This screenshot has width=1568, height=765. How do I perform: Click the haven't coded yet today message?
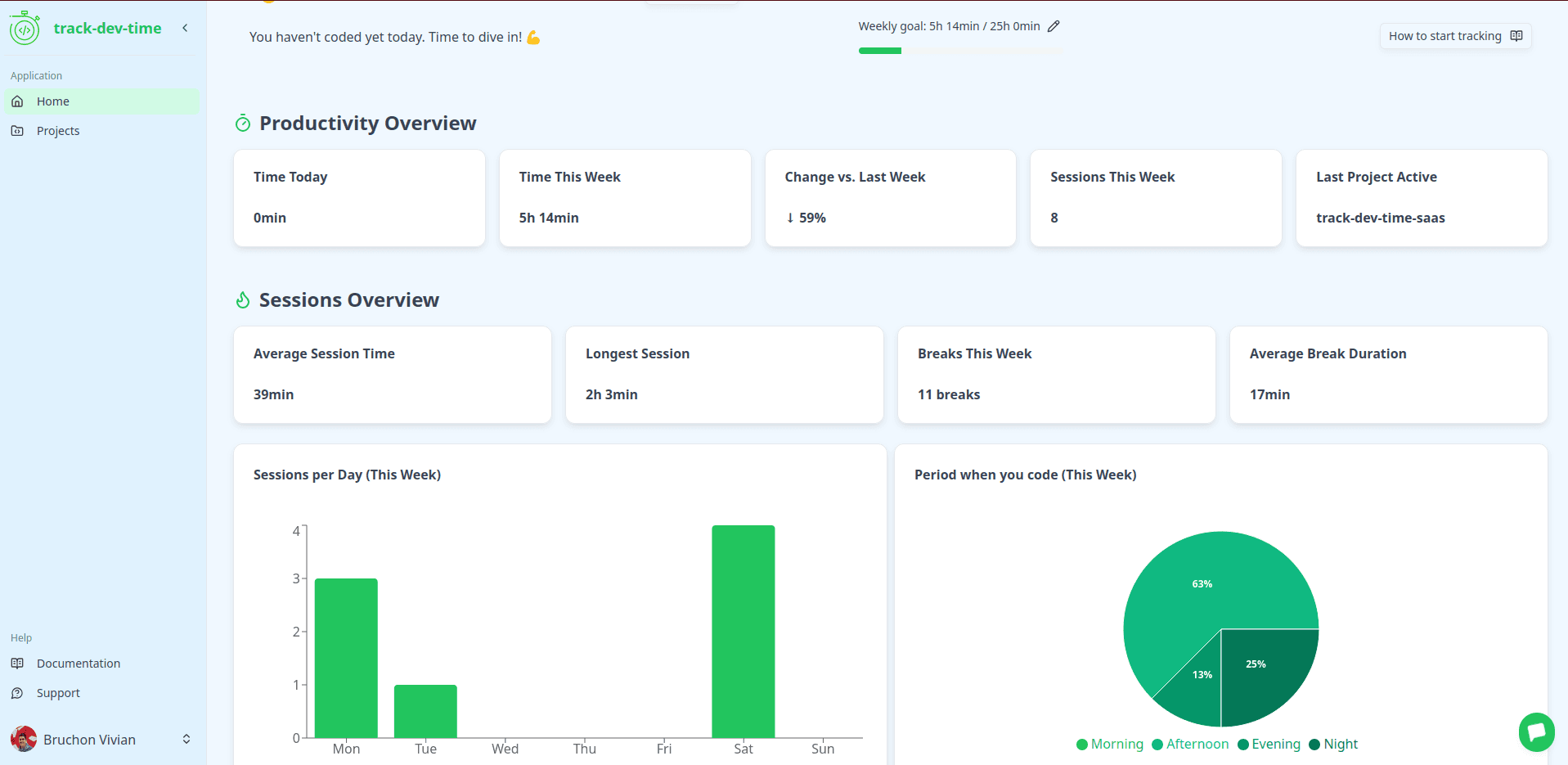pos(395,37)
